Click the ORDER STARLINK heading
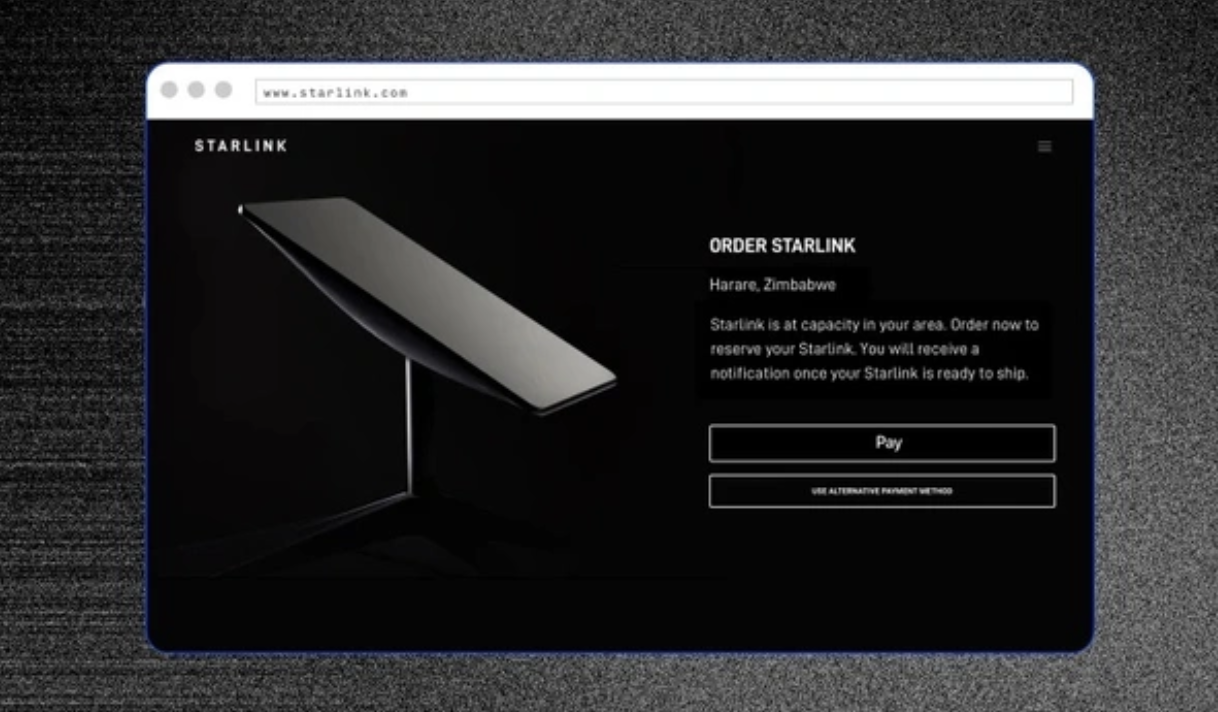1218x712 pixels. 782,246
